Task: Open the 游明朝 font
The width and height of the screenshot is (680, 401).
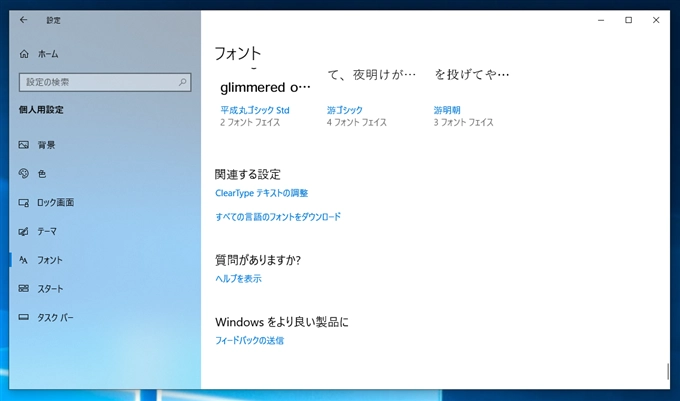Action: click(x=447, y=110)
